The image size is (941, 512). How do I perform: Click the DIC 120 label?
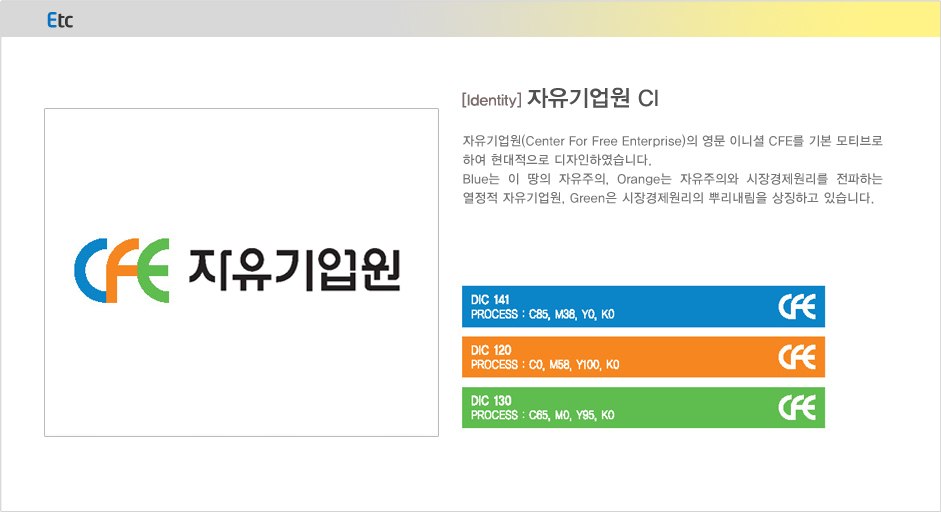click(x=491, y=350)
